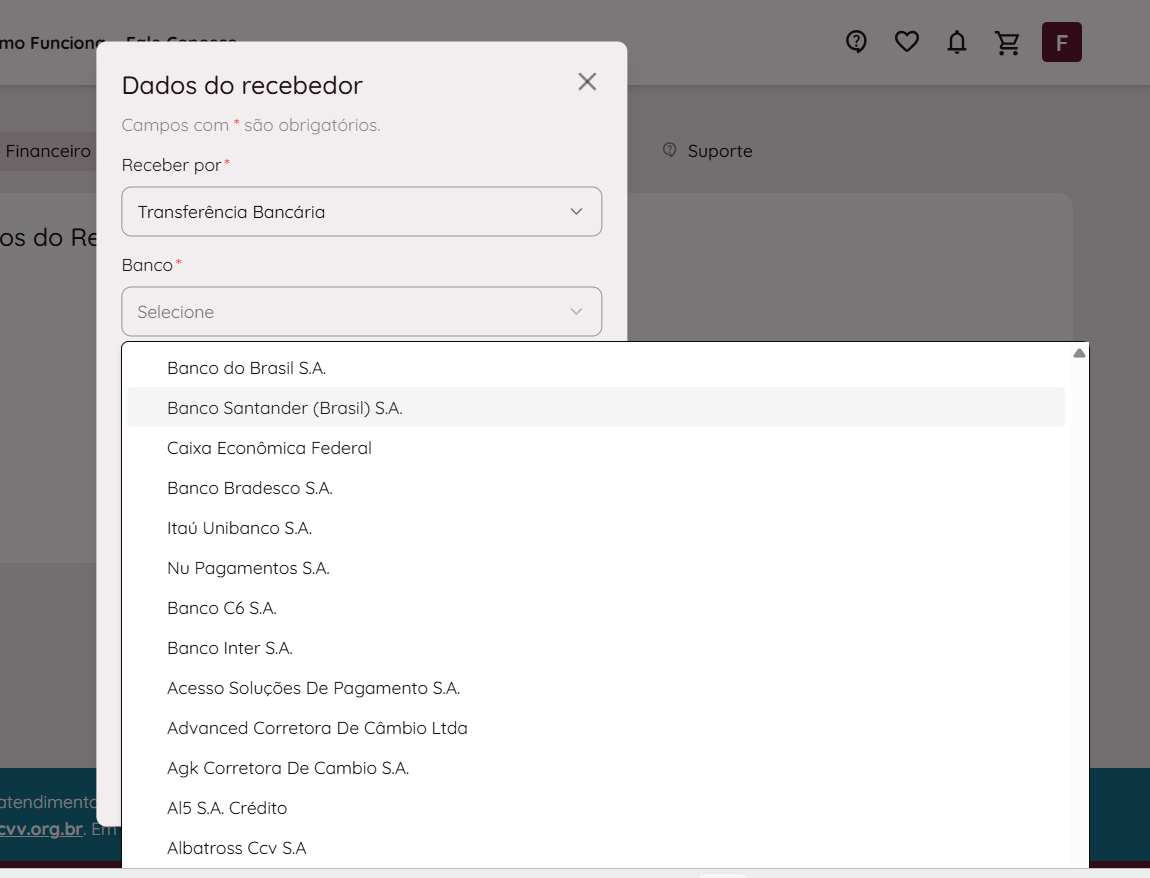The height and width of the screenshot is (878, 1150).
Task: Open the shopping cart icon
Action: [x=1007, y=42]
